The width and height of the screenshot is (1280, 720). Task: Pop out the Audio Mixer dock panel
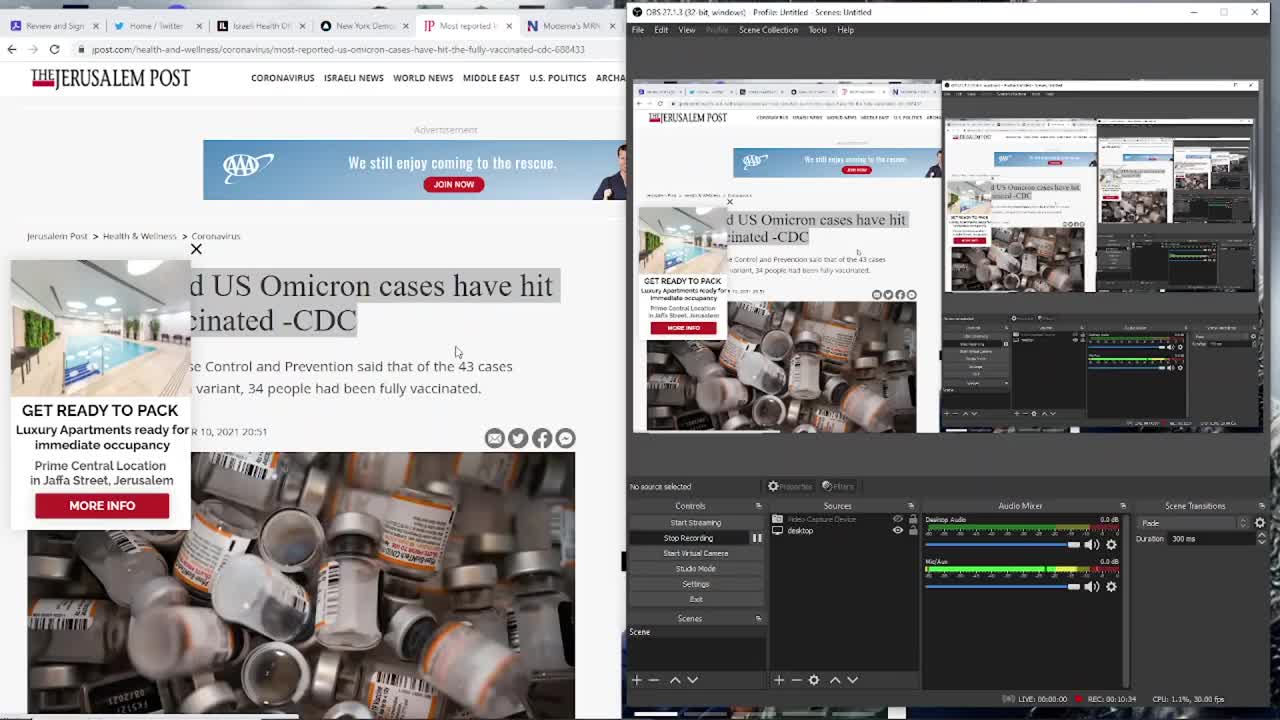coord(1122,506)
